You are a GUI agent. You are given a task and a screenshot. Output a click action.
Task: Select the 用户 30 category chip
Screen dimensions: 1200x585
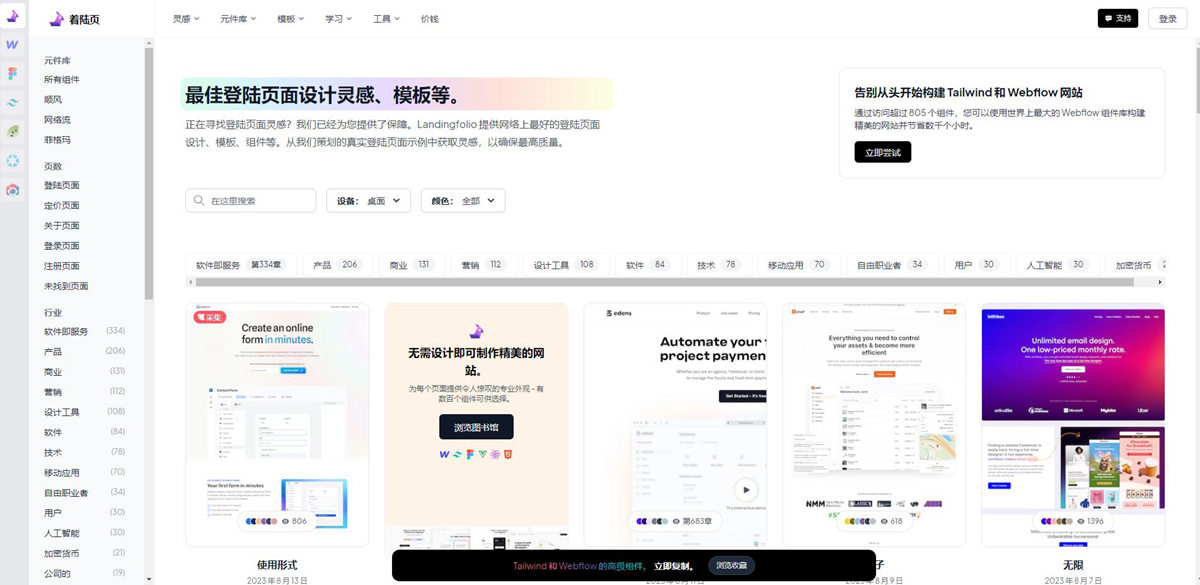coord(975,265)
